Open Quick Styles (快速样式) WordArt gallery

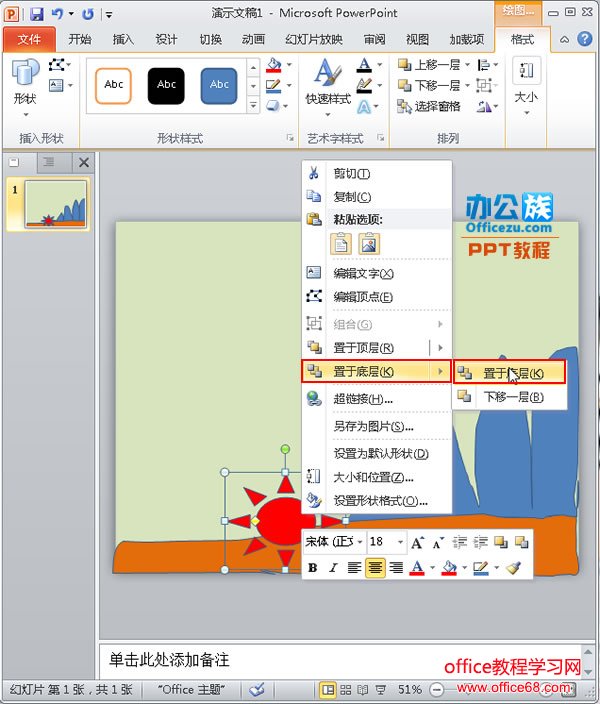[328, 88]
